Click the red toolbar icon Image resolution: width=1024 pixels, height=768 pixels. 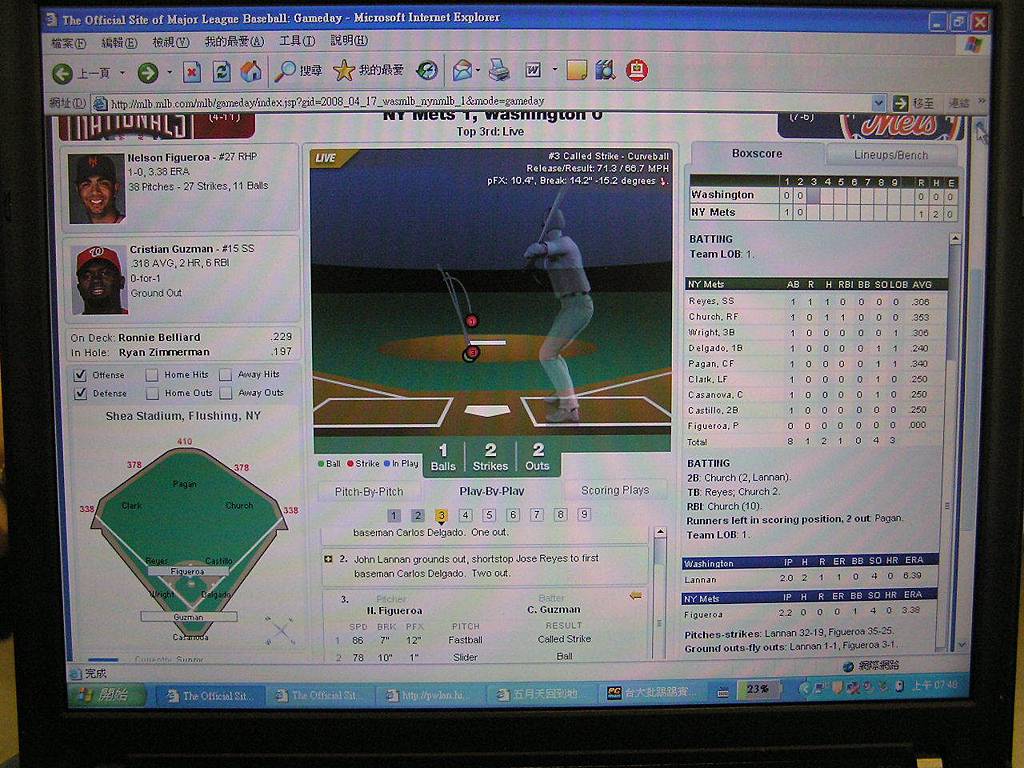637,70
